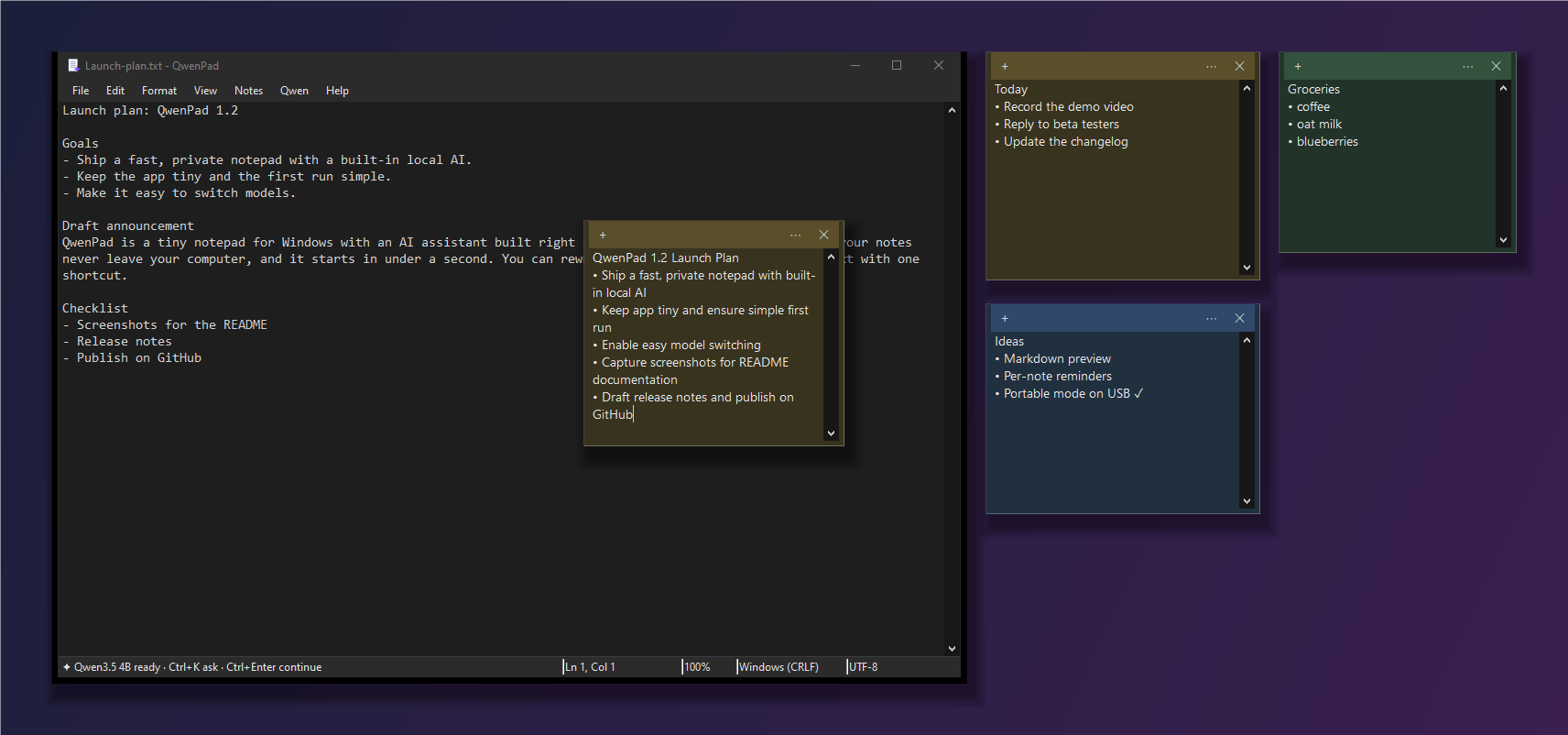Click 'Per-note reminders' in the Ideas note
Screen dimensions: 1568x735
tap(1057, 377)
